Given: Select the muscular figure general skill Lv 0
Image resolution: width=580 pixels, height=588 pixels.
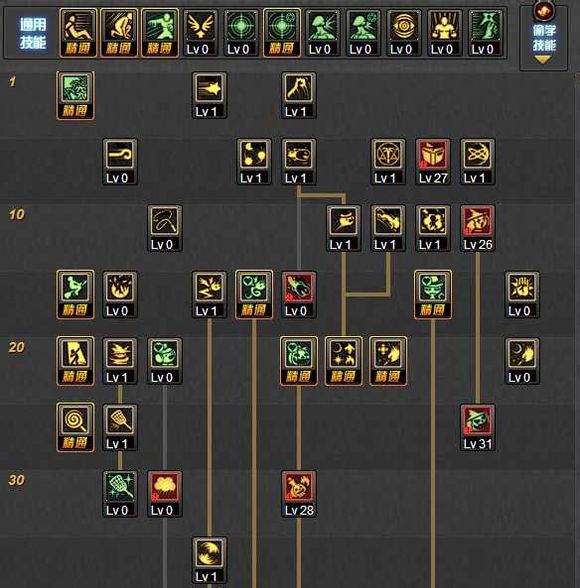Looking at the screenshot, I should [444, 33].
